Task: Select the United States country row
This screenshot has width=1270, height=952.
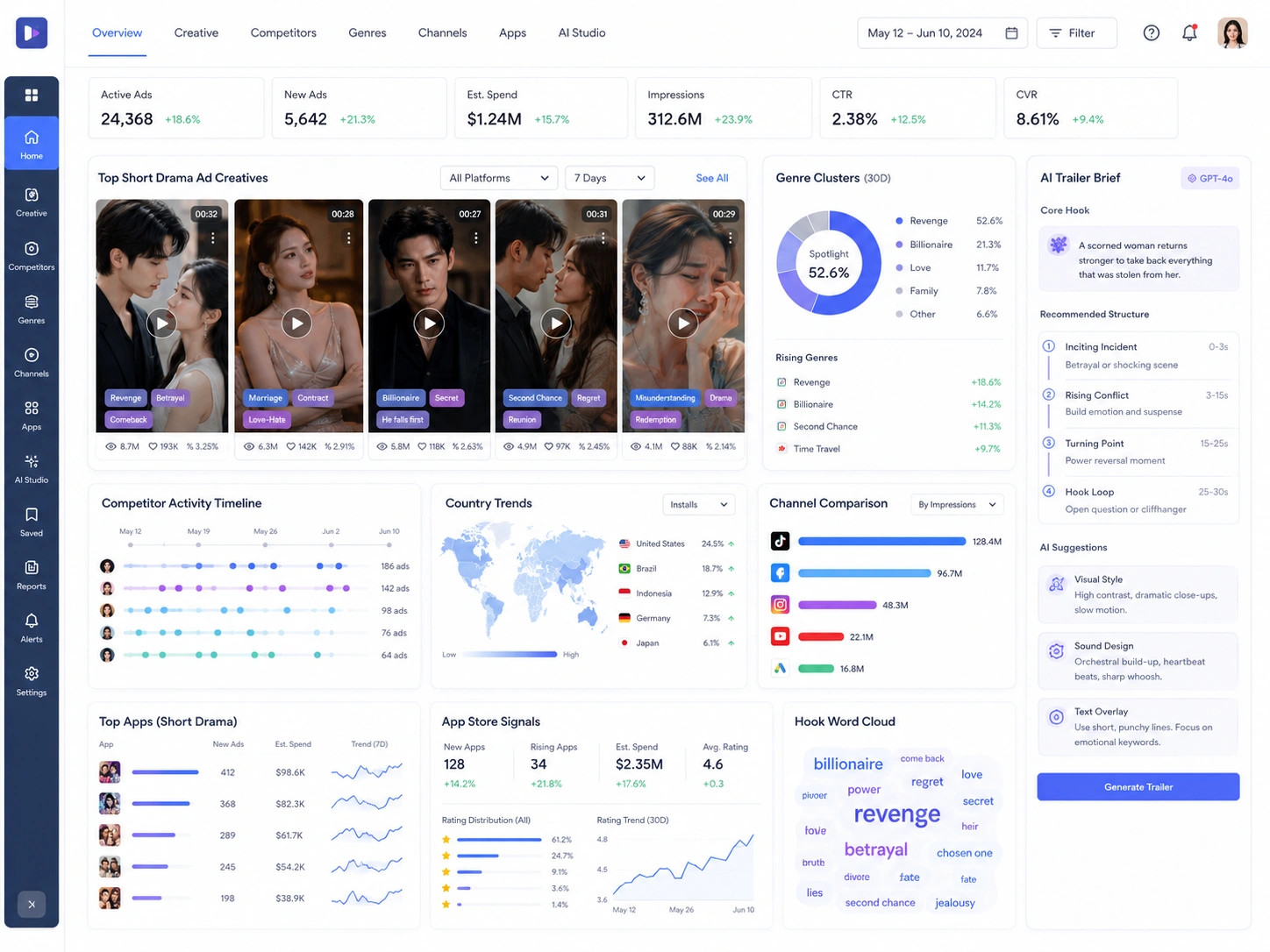Action: (676, 543)
